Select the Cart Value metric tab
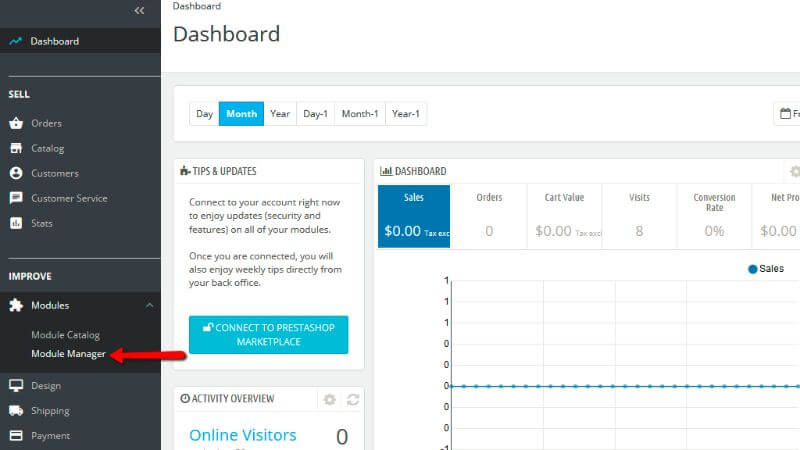 (x=564, y=216)
